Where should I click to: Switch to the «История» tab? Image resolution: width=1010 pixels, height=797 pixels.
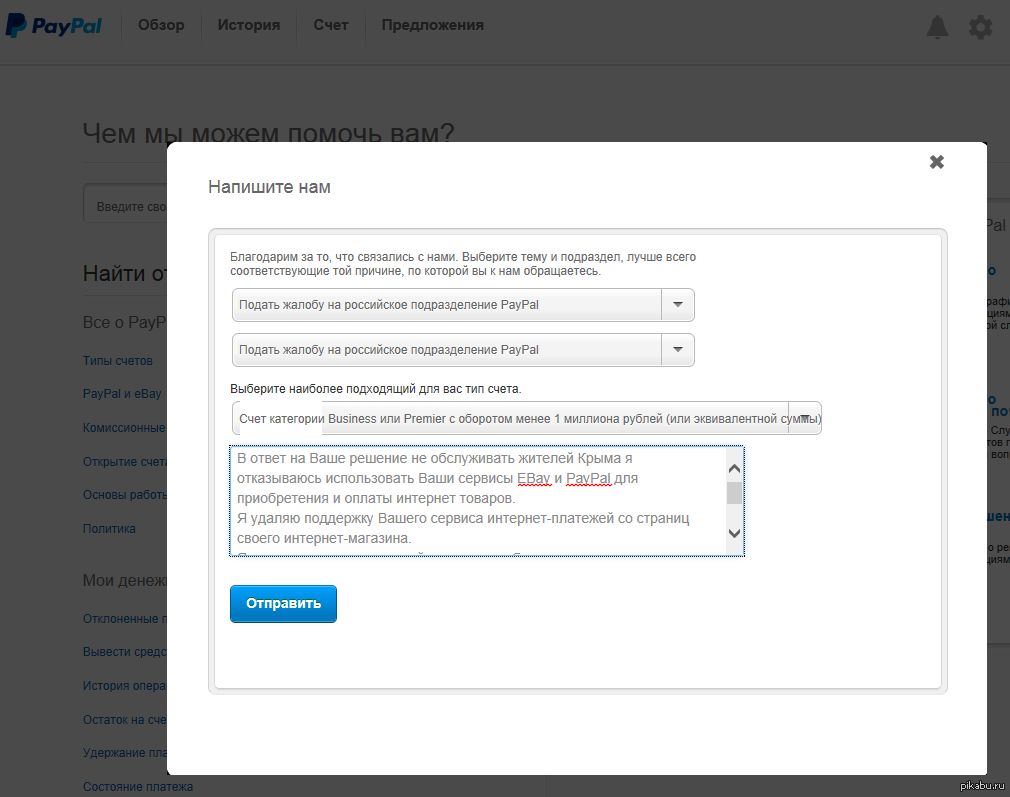tap(249, 25)
